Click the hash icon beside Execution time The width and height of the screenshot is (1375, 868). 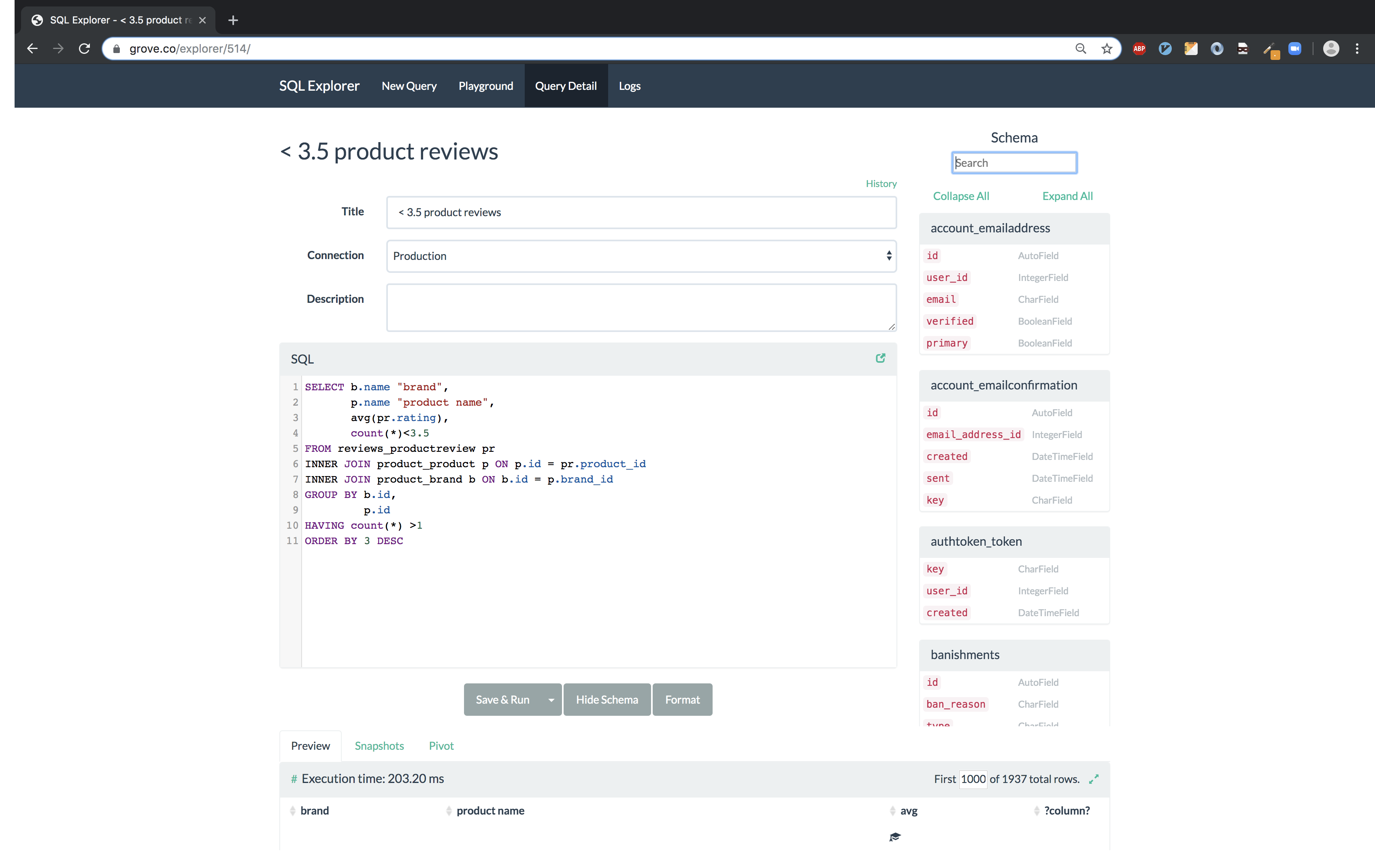tap(294, 779)
